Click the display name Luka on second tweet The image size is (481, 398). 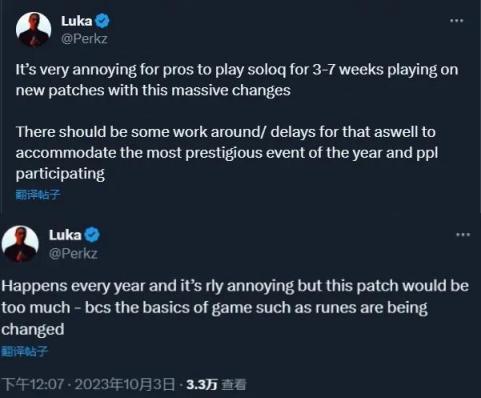click(x=65, y=235)
